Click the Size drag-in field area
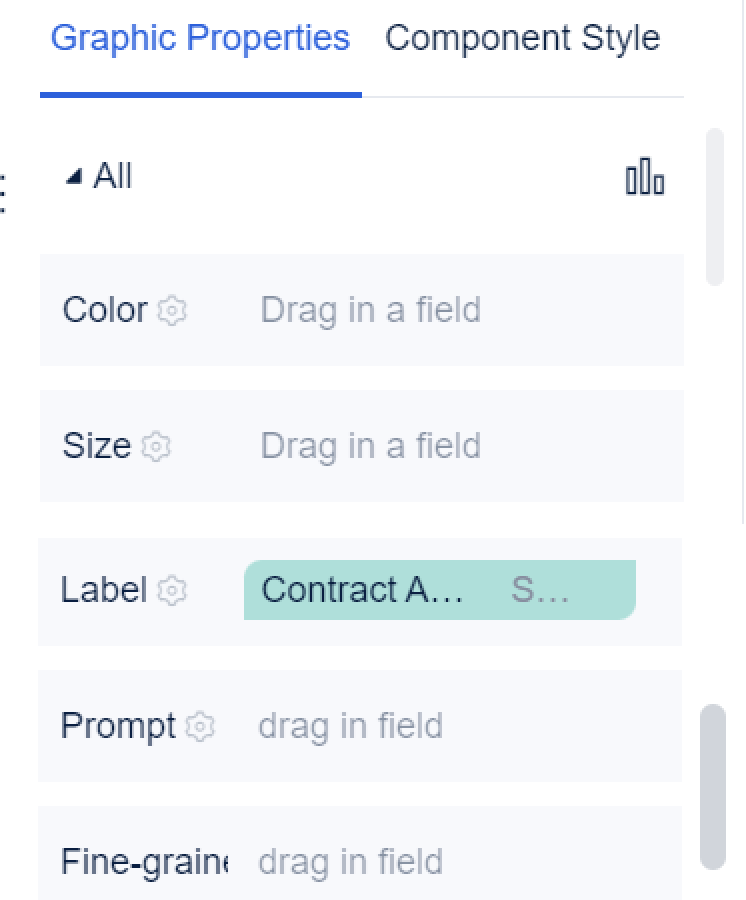Viewport: 746px width, 900px height. tap(370, 446)
